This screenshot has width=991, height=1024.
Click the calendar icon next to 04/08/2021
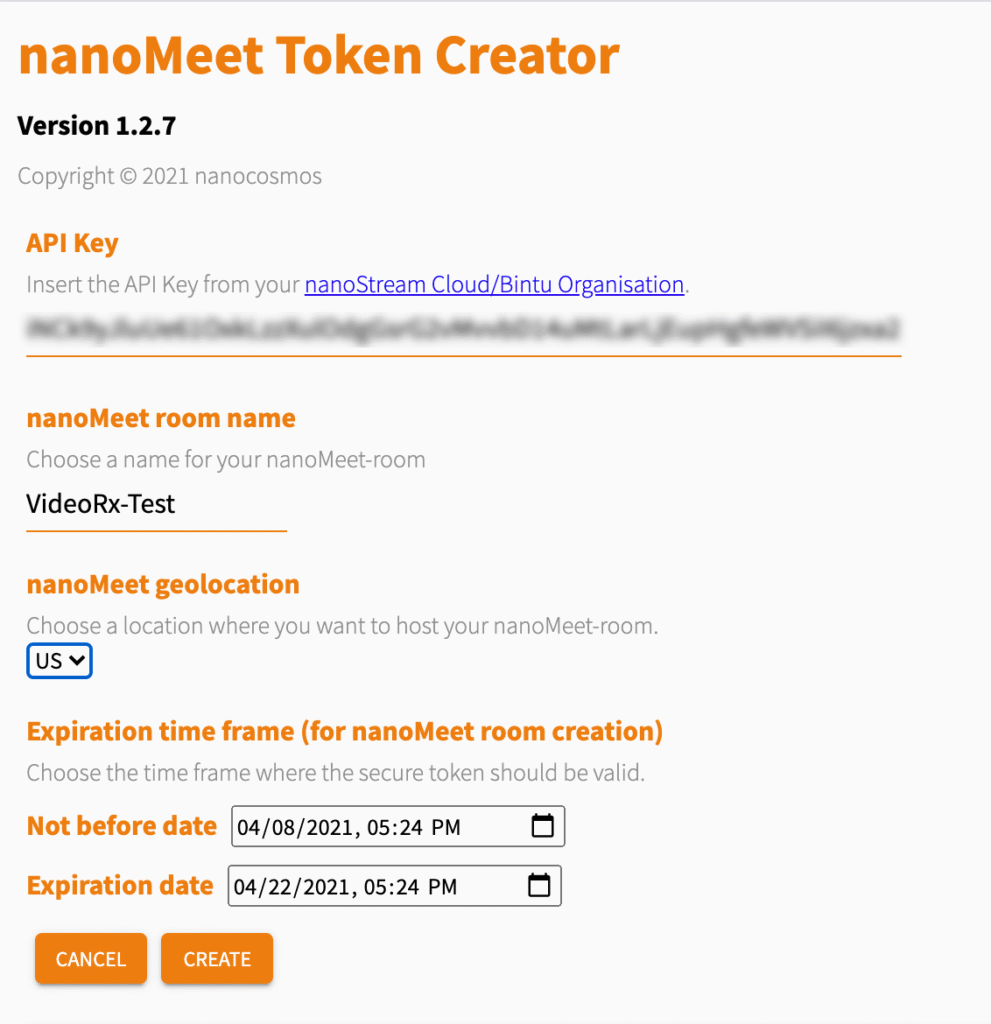click(x=541, y=826)
